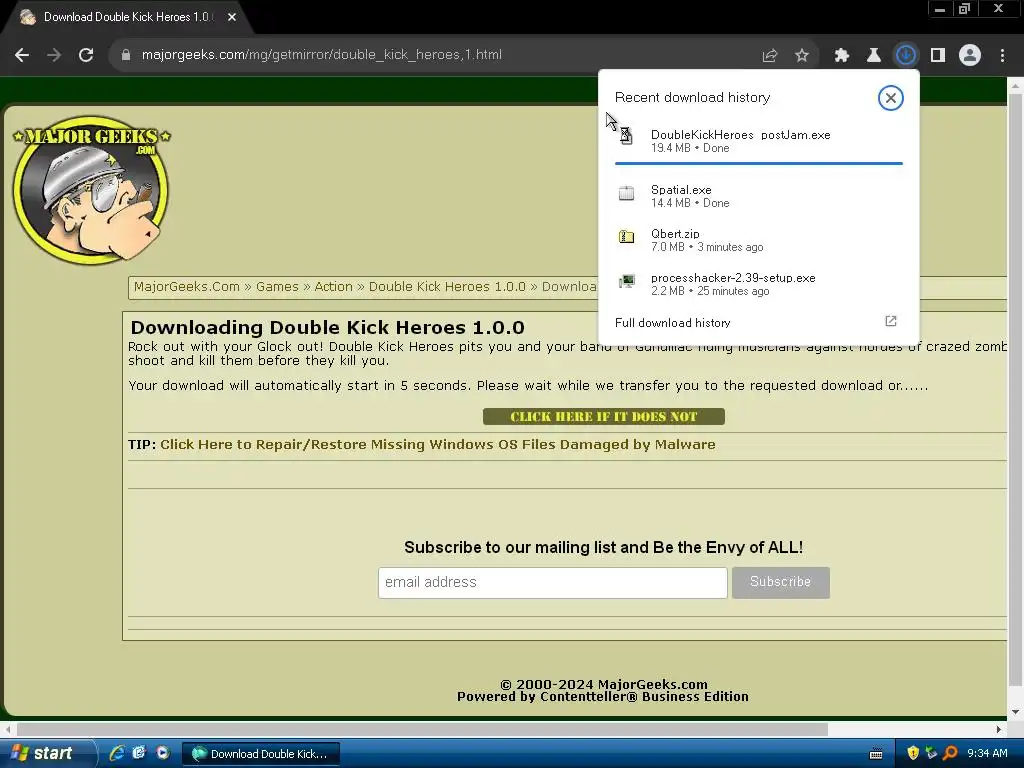This screenshot has width=1024, height=768.
Task: Click MajorGeeks.Com breadcrumb link
Action: pos(187,287)
